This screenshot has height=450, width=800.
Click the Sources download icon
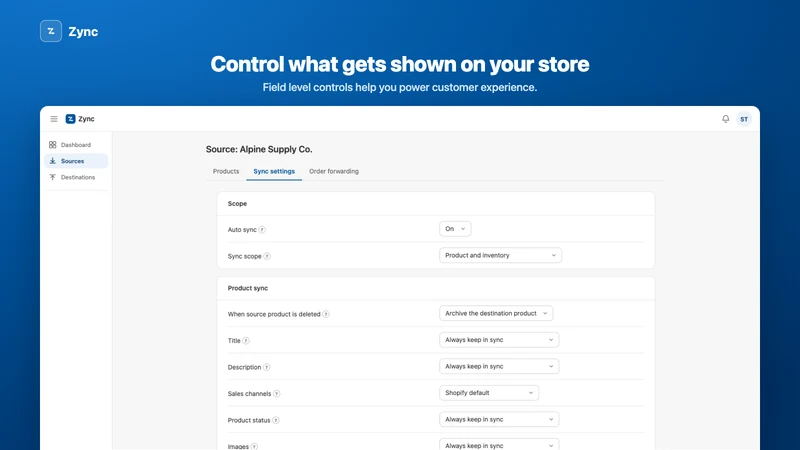pyautogui.click(x=53, y=161)
